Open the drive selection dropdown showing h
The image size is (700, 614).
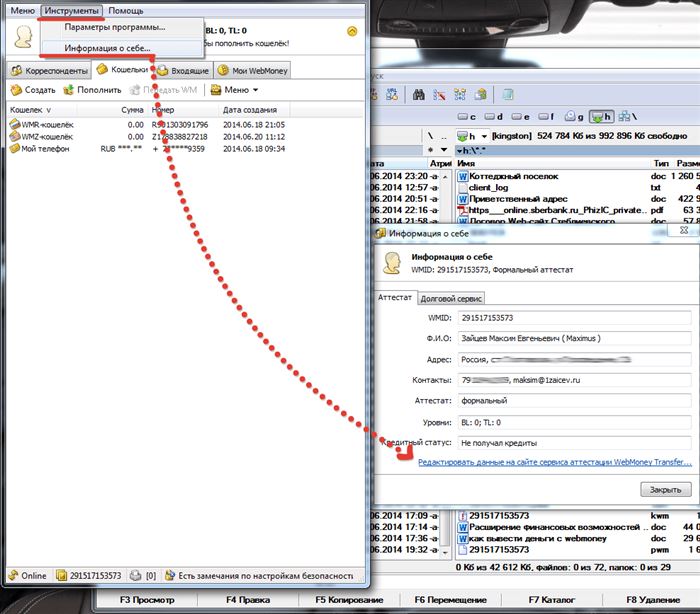pyautogui.click(x=472, y=136)
